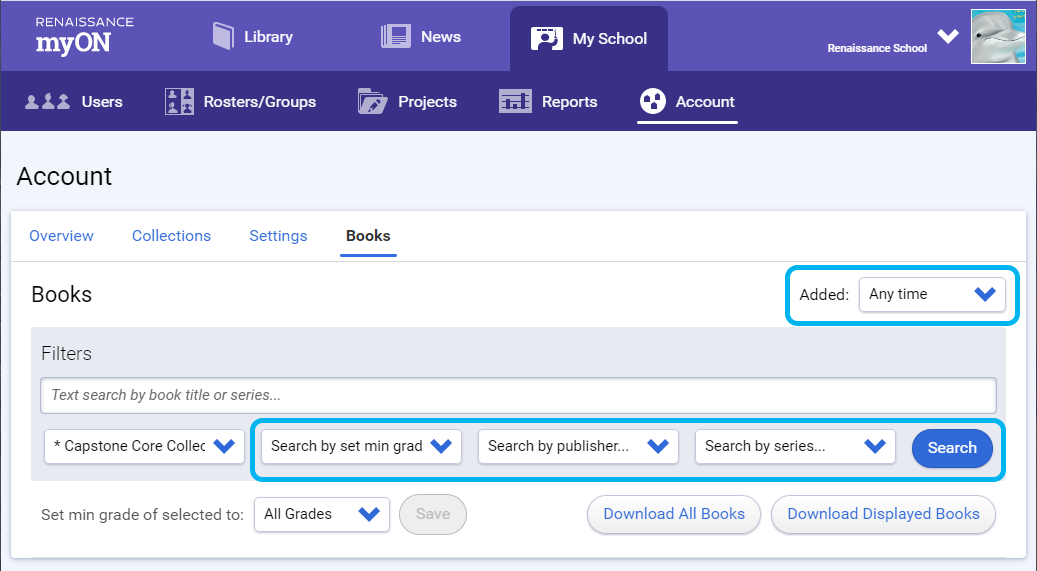Select the Account nav label

point(705,102)
